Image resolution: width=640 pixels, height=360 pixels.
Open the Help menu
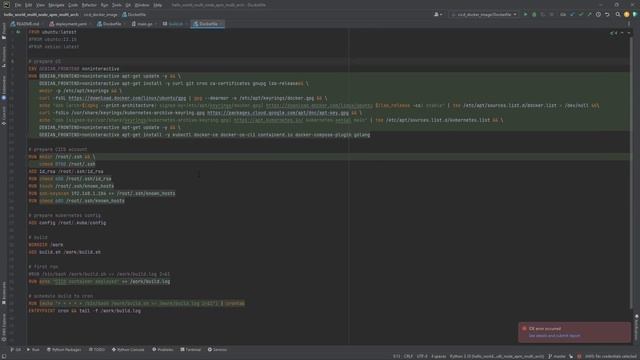pyautogui.click(x=158, y=5)
